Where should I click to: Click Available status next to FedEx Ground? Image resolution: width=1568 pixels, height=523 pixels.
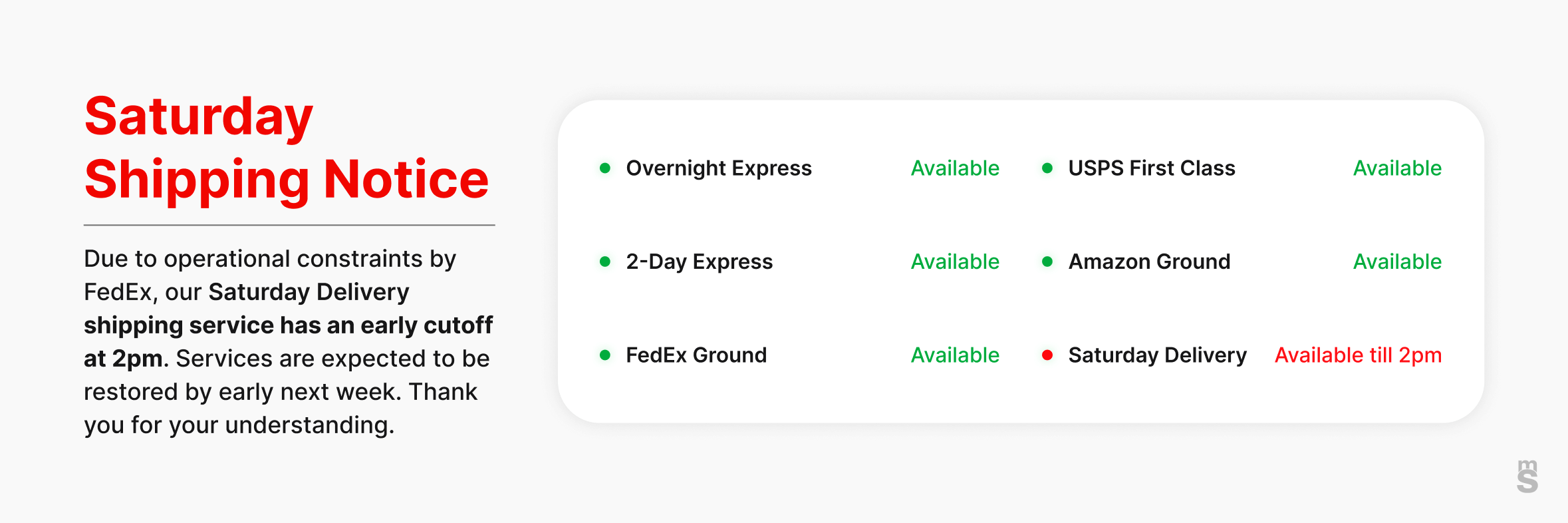[955, 355]
